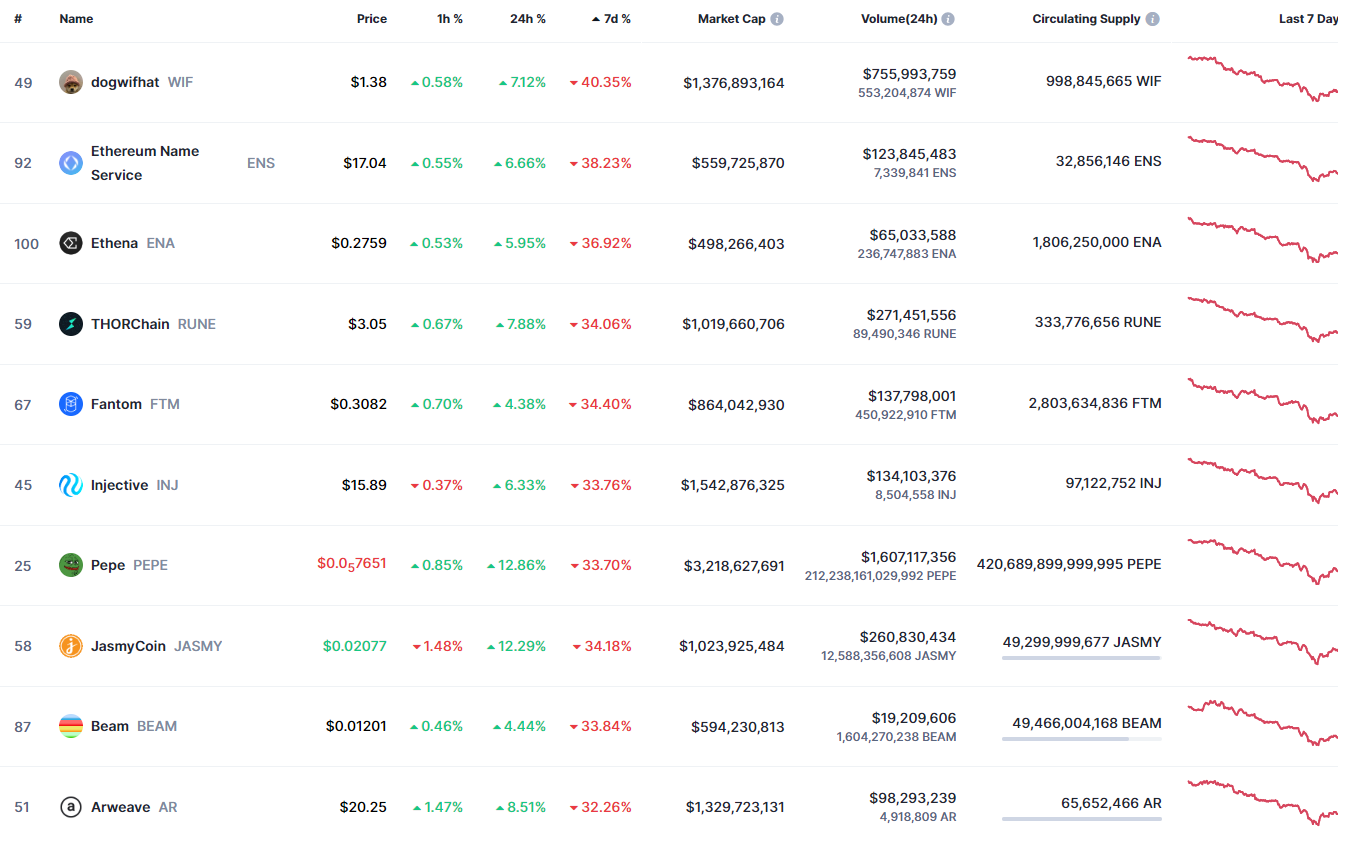Click Arweave circulating supply progress bar
The image size is (1365, 845).
point(1082,819)
